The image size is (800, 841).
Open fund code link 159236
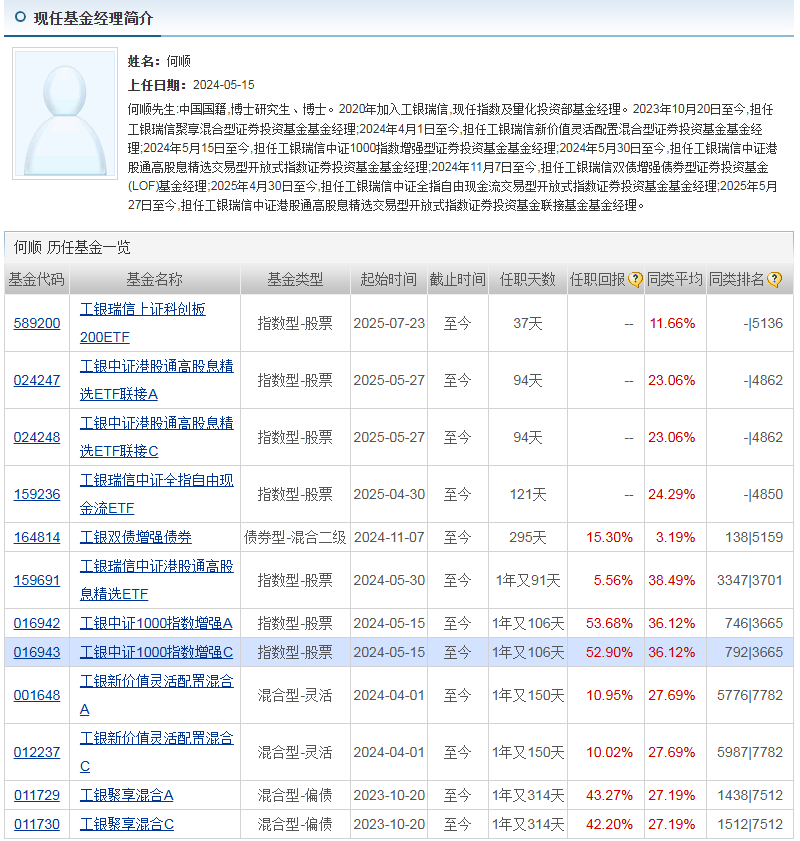[x=37, y=494]
